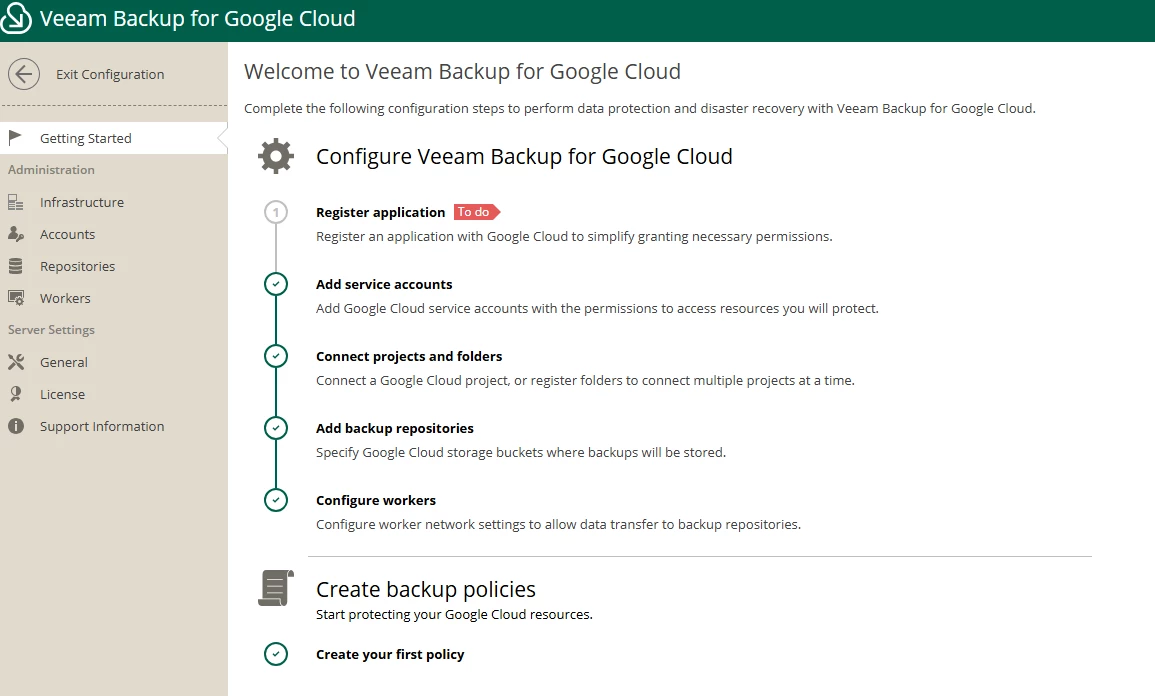Viewport: 1155px width, 696px height.
Task: Click description 'Connect a Google Cloud project' text
Action: (585, 381)
